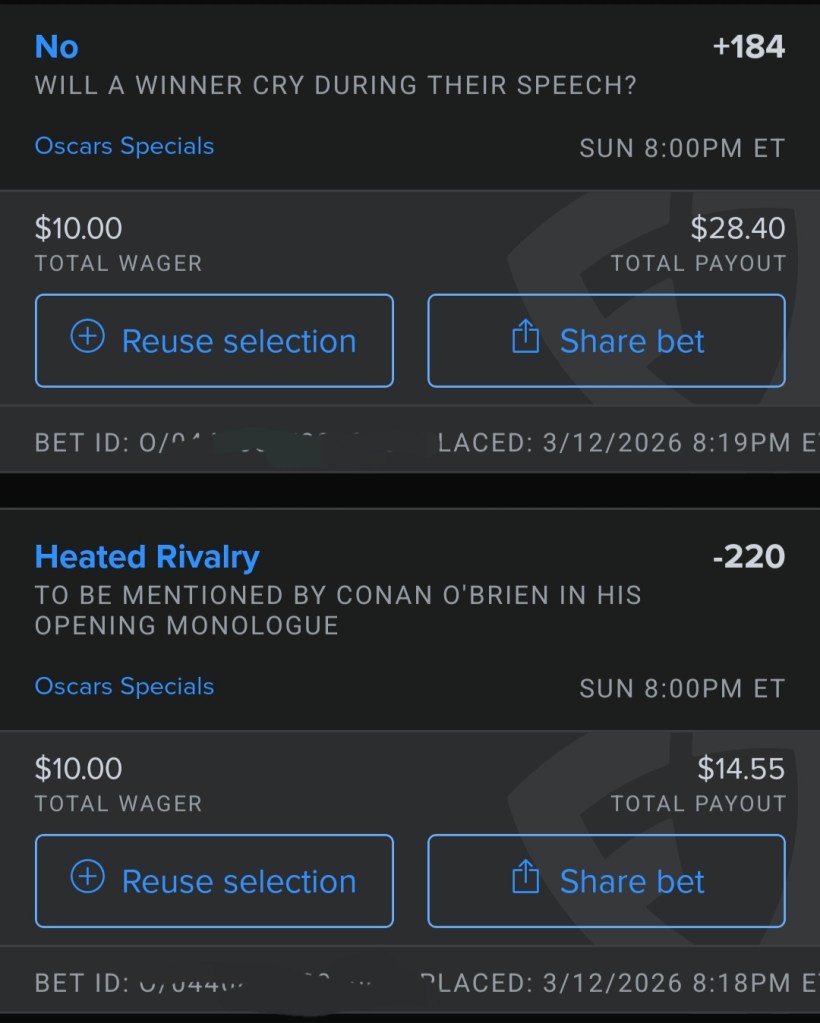Open Oscars Specials link under Heated Rivalry bet
This screenshot has width=820, height=1023.
click(x=124, y=686)
